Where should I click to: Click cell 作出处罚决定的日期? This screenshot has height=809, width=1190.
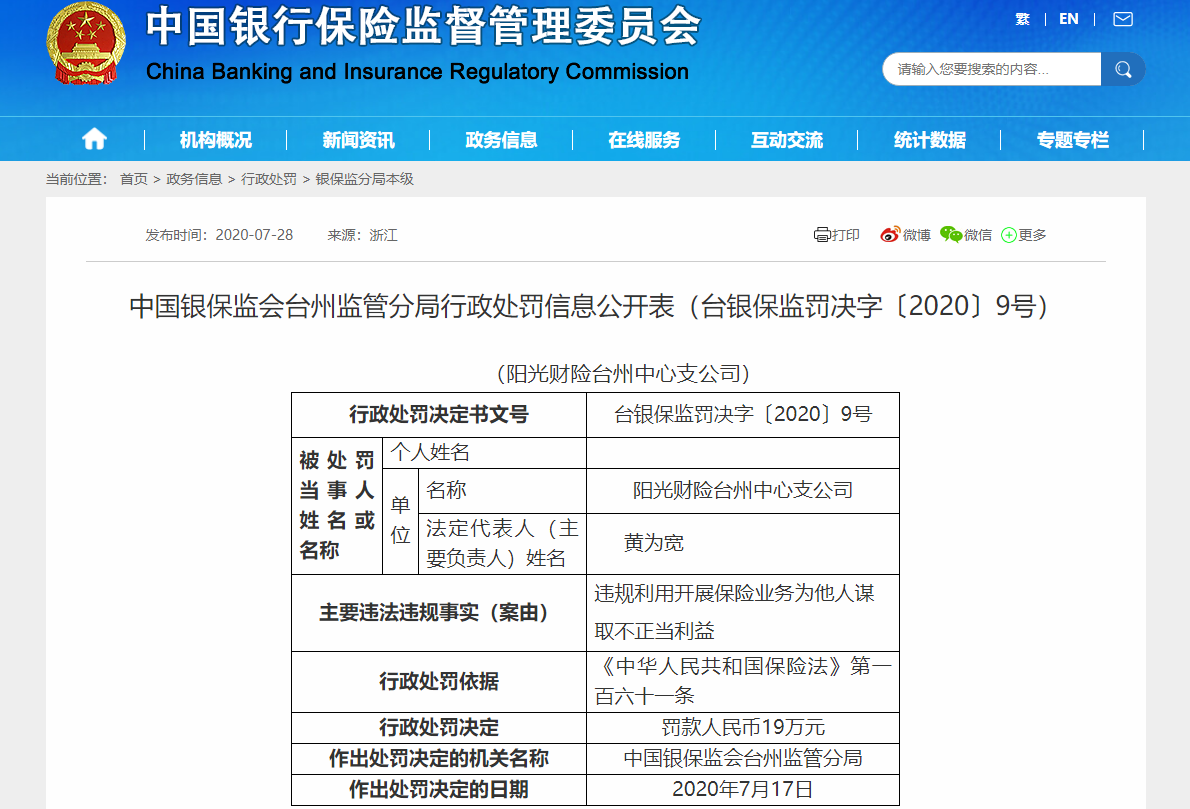[x=439, y=789]
